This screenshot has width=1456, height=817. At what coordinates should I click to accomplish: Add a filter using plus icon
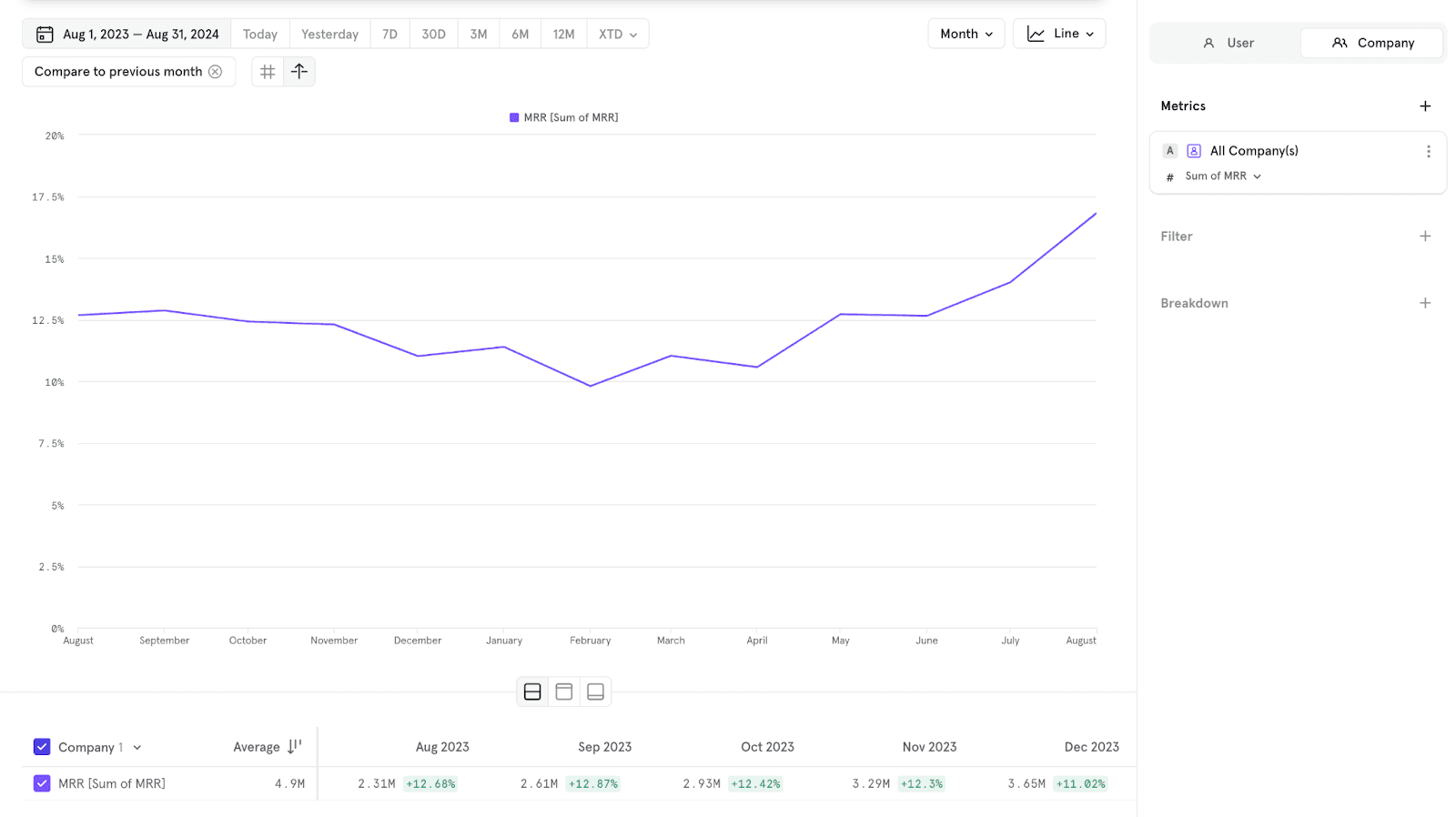tap(1425, 237)
